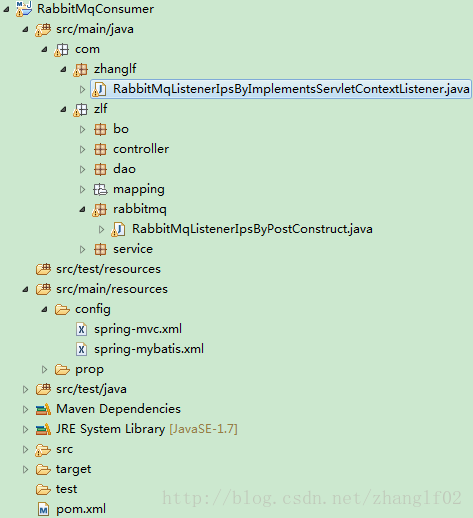Click the zhanglf package icon
Viewport: 473px width, 518px height.
point(81,70)
